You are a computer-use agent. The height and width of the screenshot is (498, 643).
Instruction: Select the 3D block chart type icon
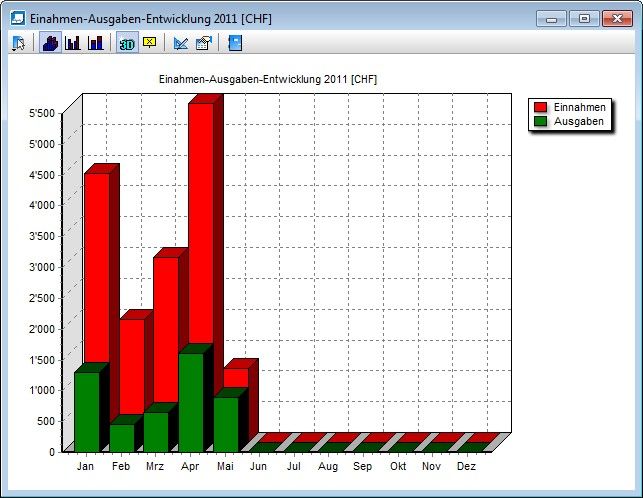tap(50, 43)
